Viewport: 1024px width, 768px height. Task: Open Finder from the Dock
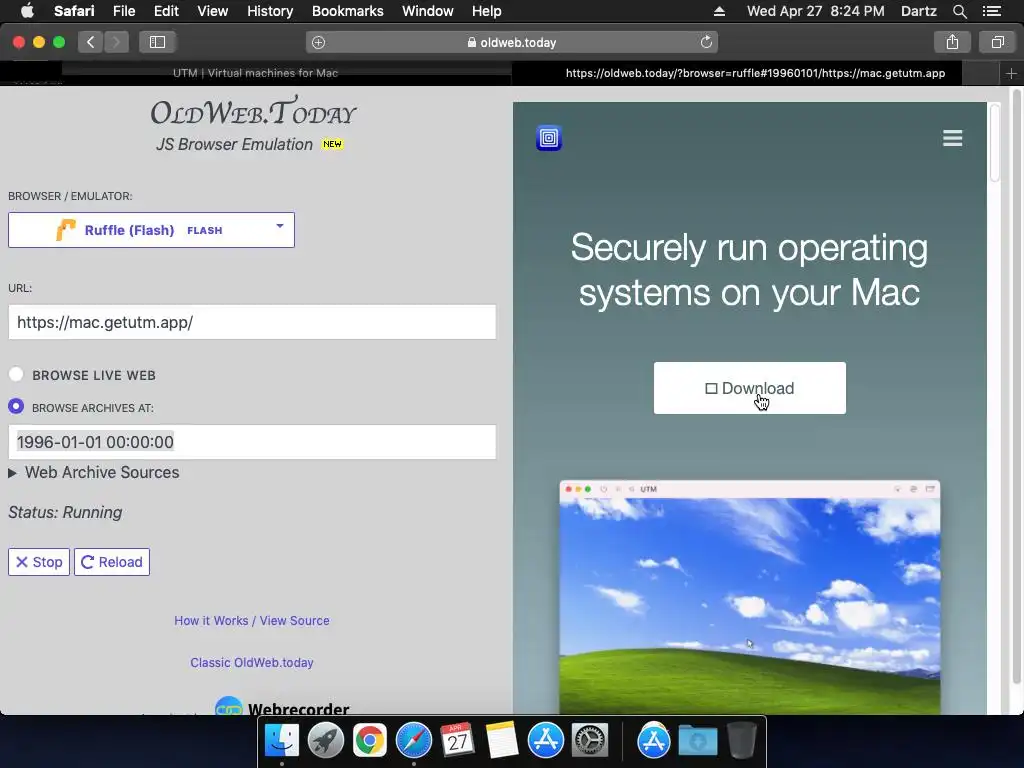282,741
